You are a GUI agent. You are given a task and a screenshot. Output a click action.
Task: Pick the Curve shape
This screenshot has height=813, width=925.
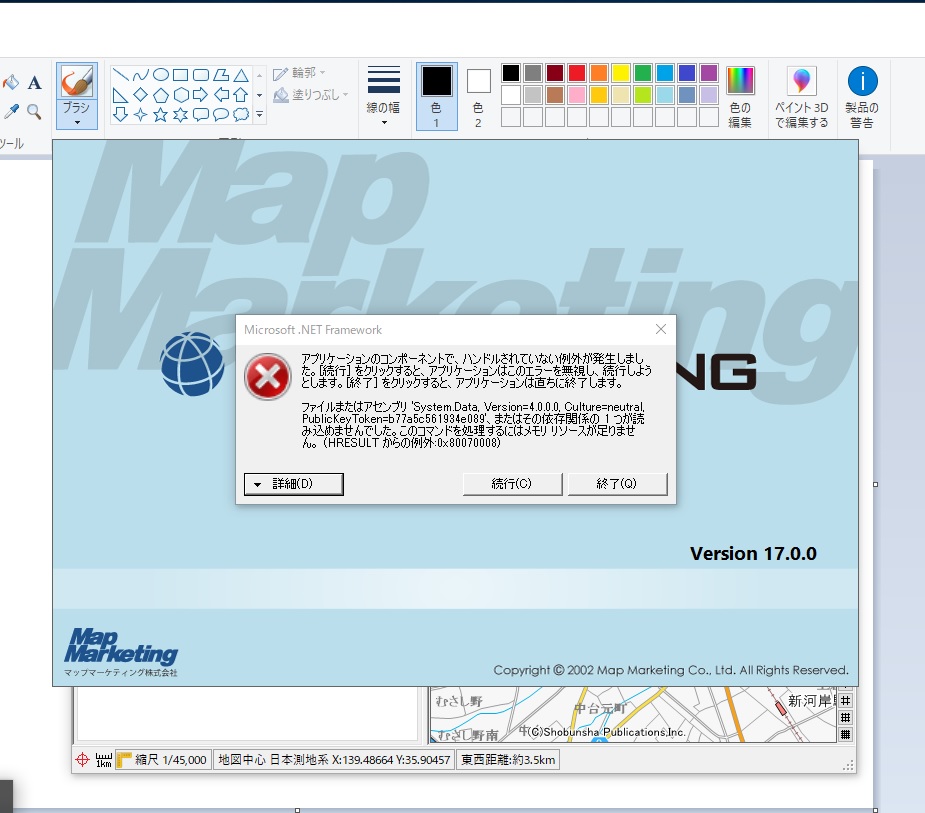click(x=140, y=75)
